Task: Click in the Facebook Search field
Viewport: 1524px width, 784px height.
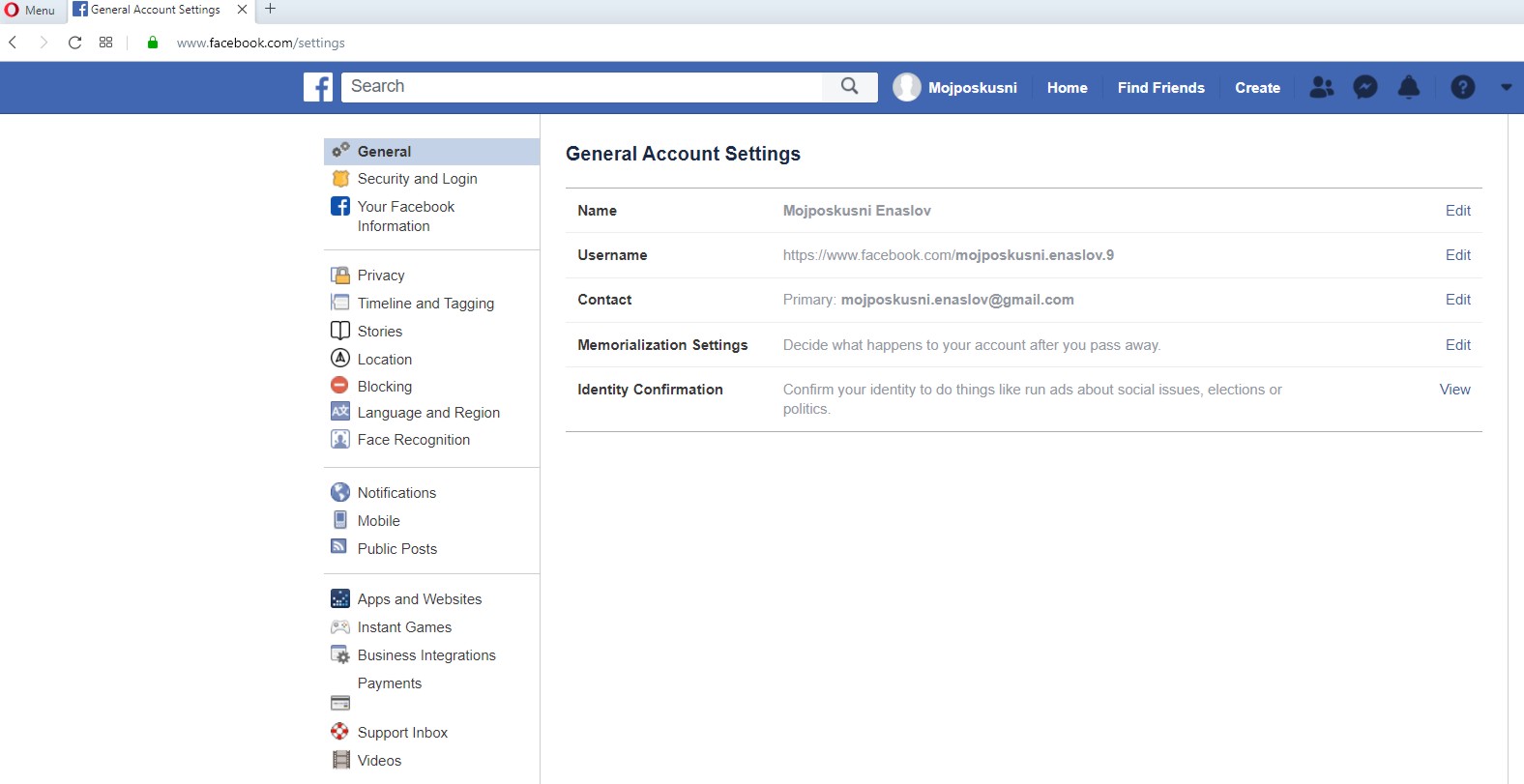Action: pyautogui.click(x=580, y=87)
